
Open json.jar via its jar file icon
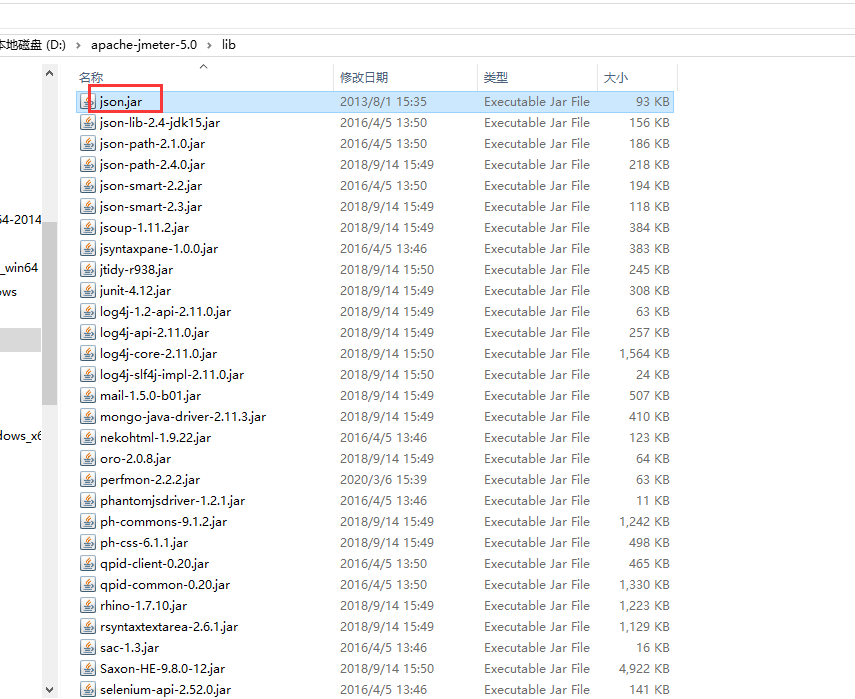pyautogui.click(x=88, y=101)
